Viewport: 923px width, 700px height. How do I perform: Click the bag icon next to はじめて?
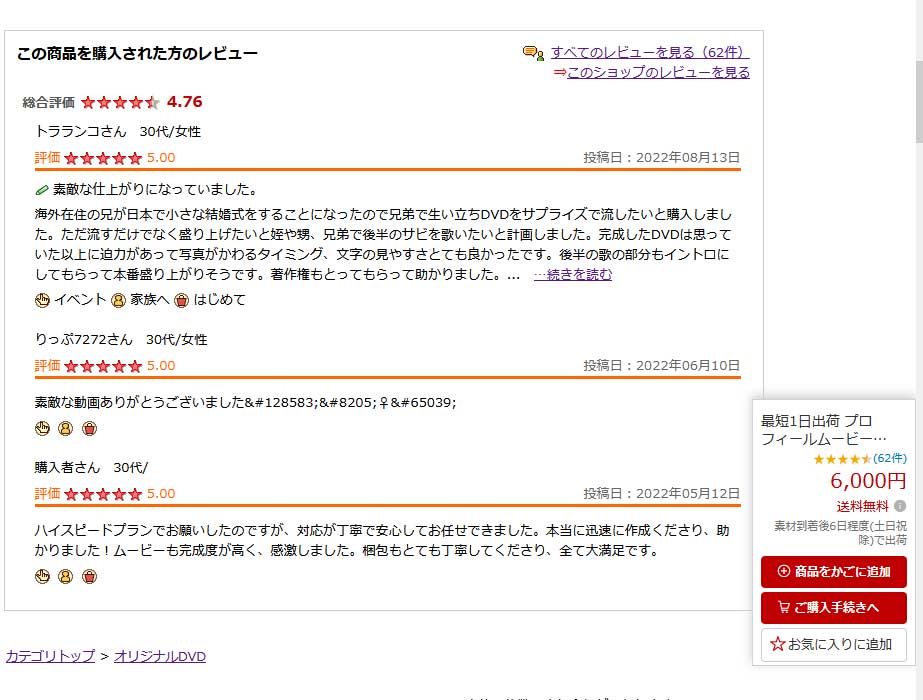point(181,300)
